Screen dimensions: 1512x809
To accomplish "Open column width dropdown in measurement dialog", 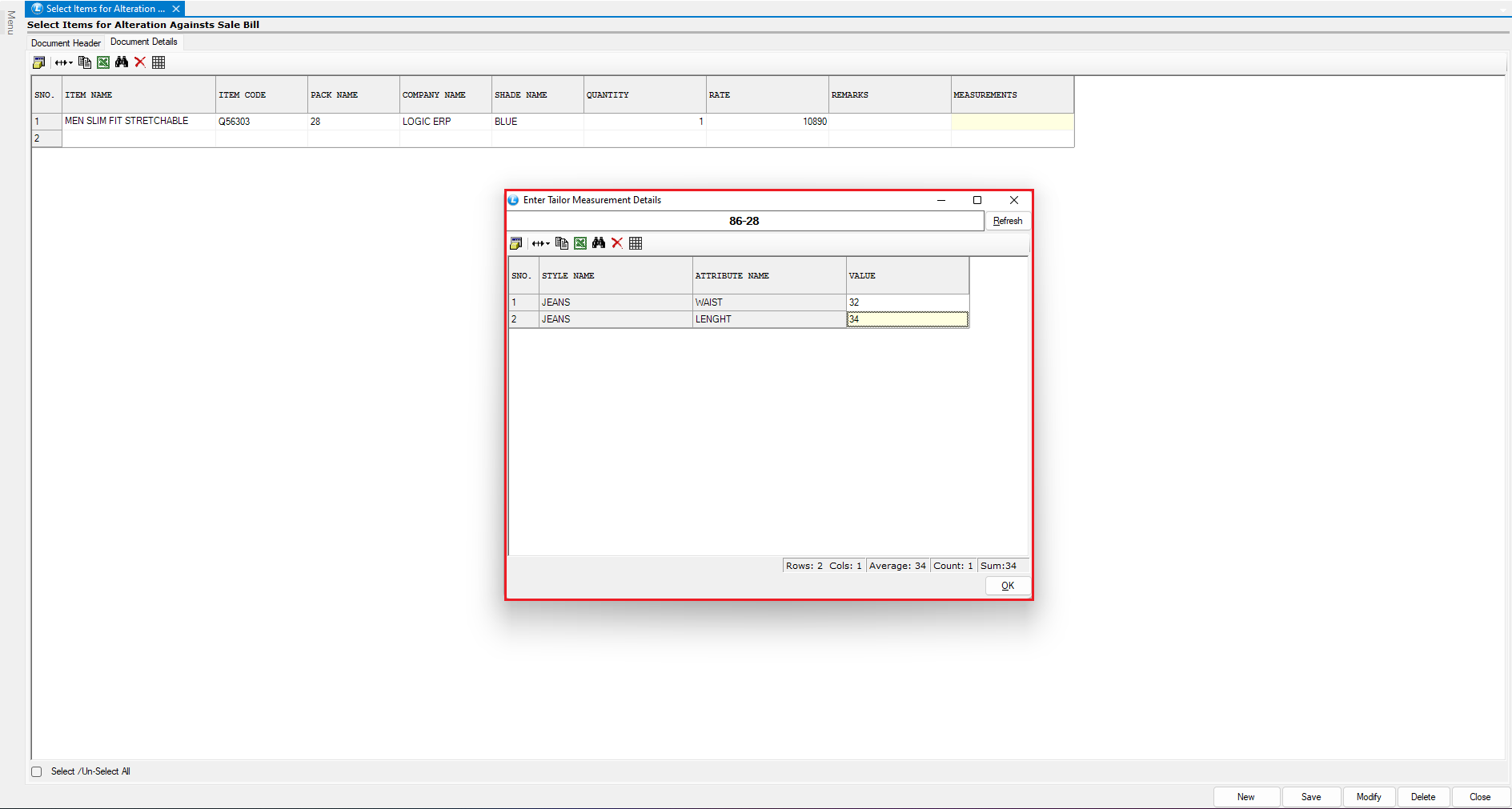I will [541, 243].
